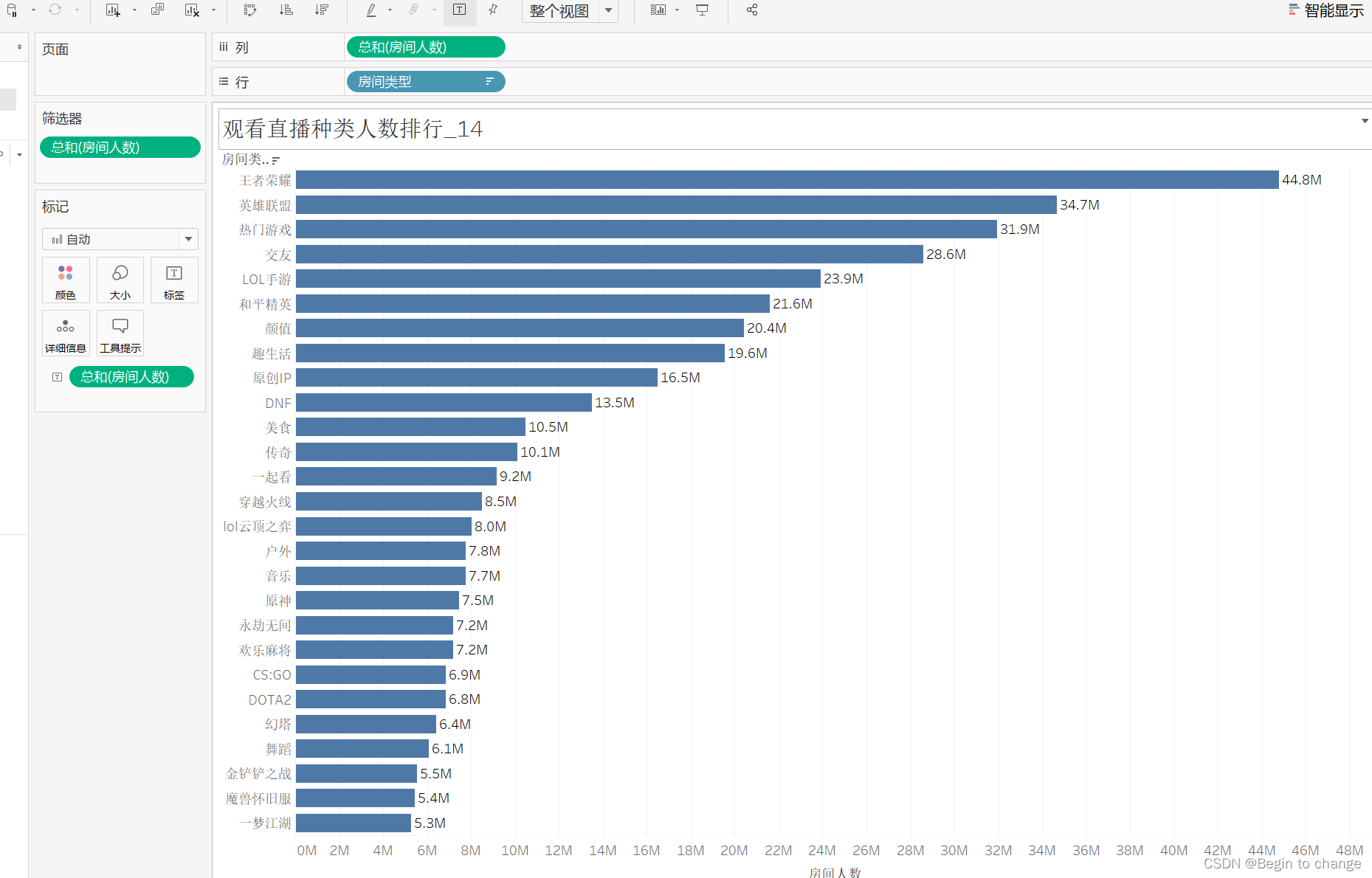Click the DOTA2 row label
The image size is (1372, 878).
tap(269, 699)
